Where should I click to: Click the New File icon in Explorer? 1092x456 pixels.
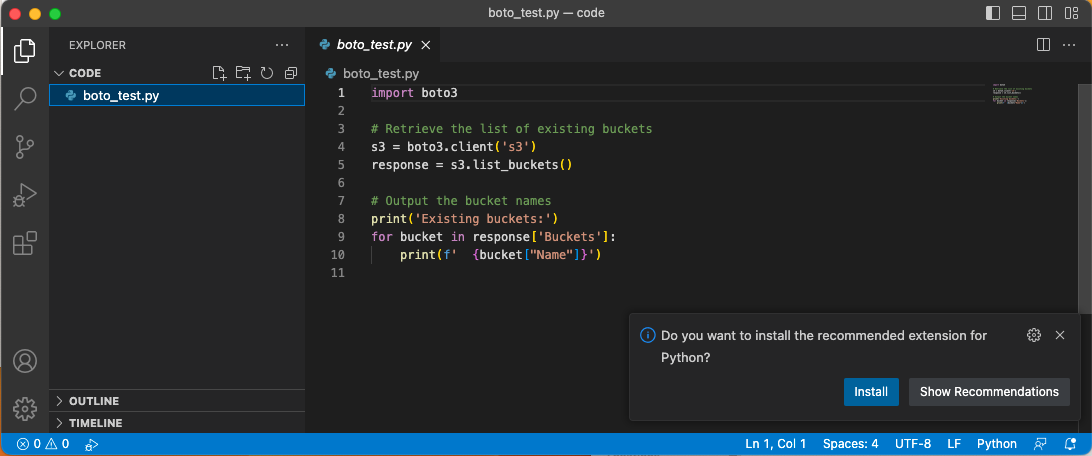[x=219, y=73]
